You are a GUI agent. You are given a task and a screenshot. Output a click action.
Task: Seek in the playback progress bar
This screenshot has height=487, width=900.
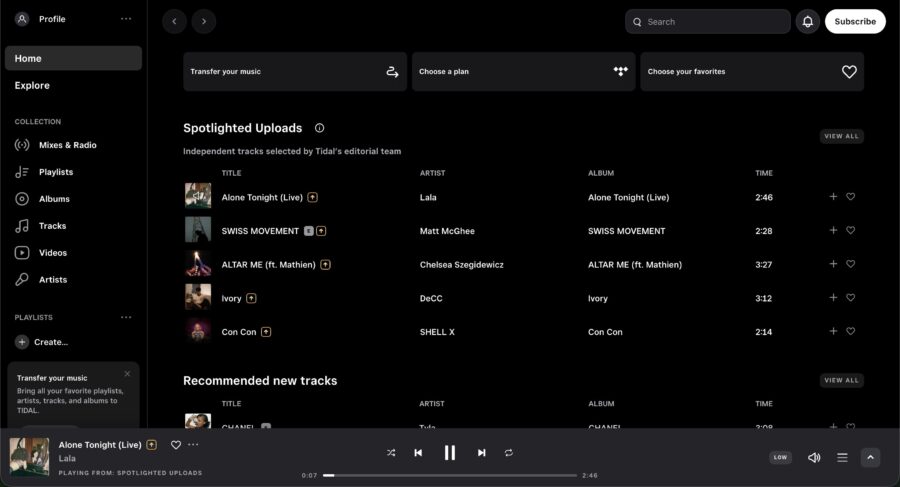pos(450,475)
